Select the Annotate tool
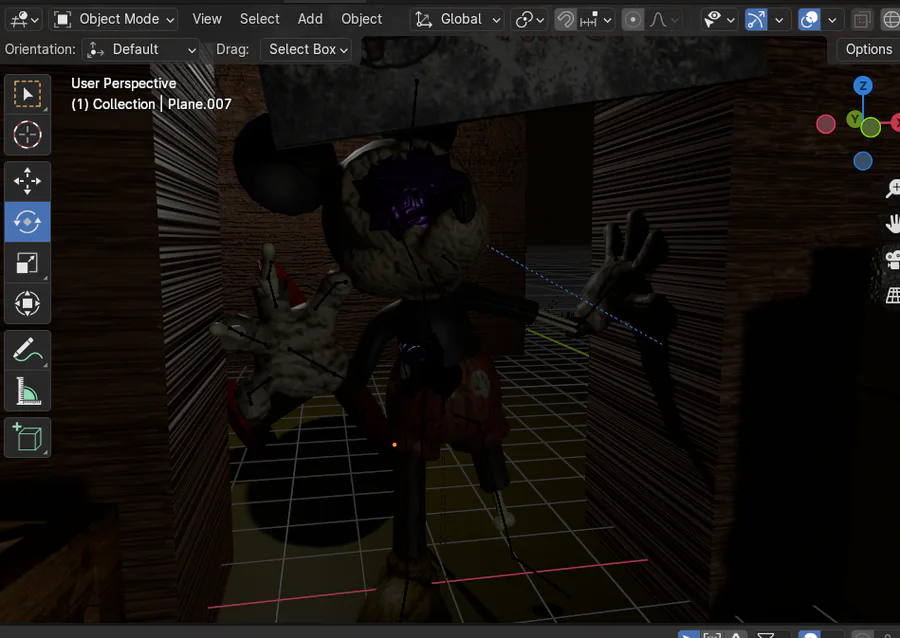The image size is (900, 638). pos(28,350)
